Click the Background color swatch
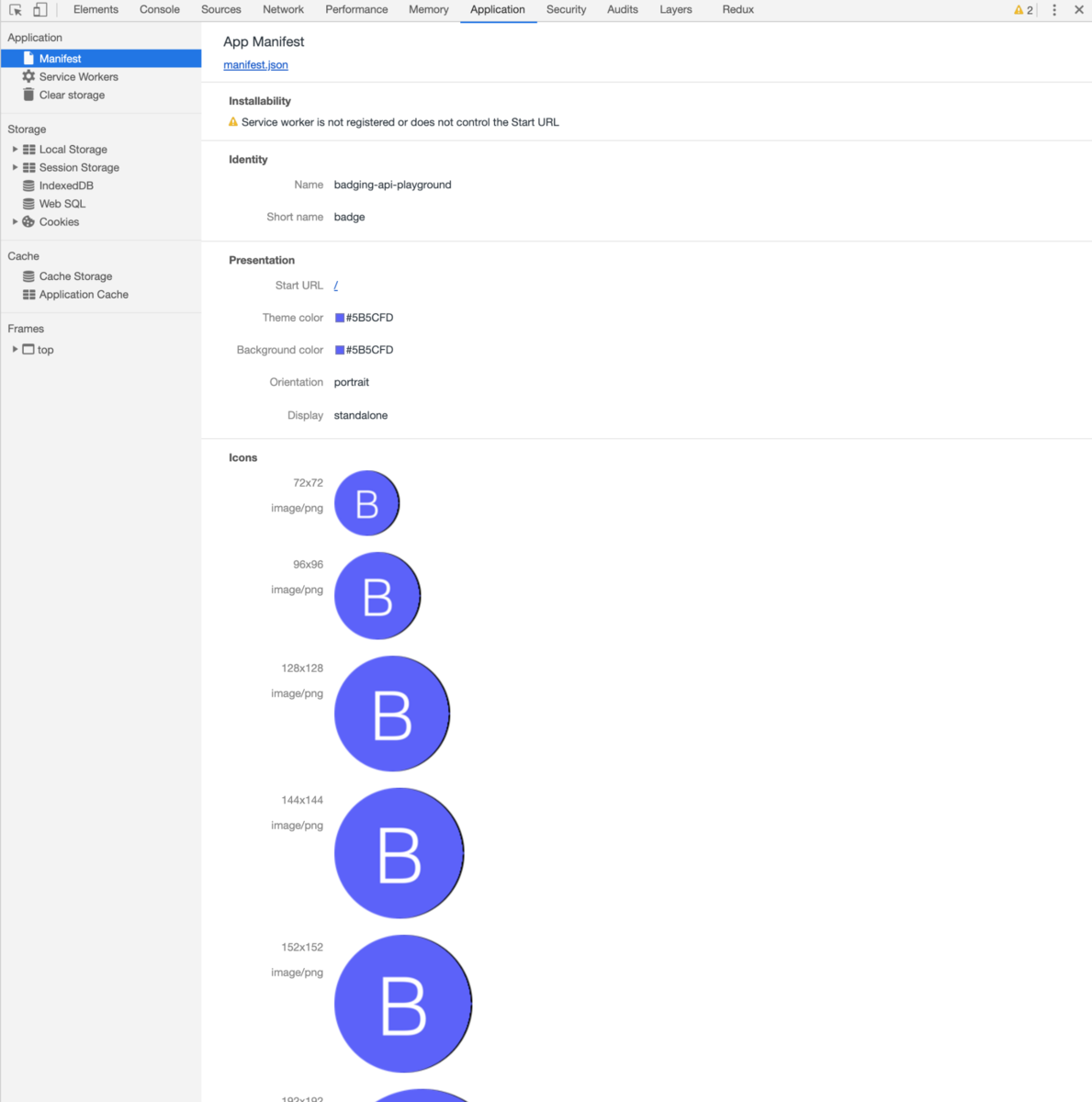The width and height of the screenshot is (1092, 1102). click(340, 350)
